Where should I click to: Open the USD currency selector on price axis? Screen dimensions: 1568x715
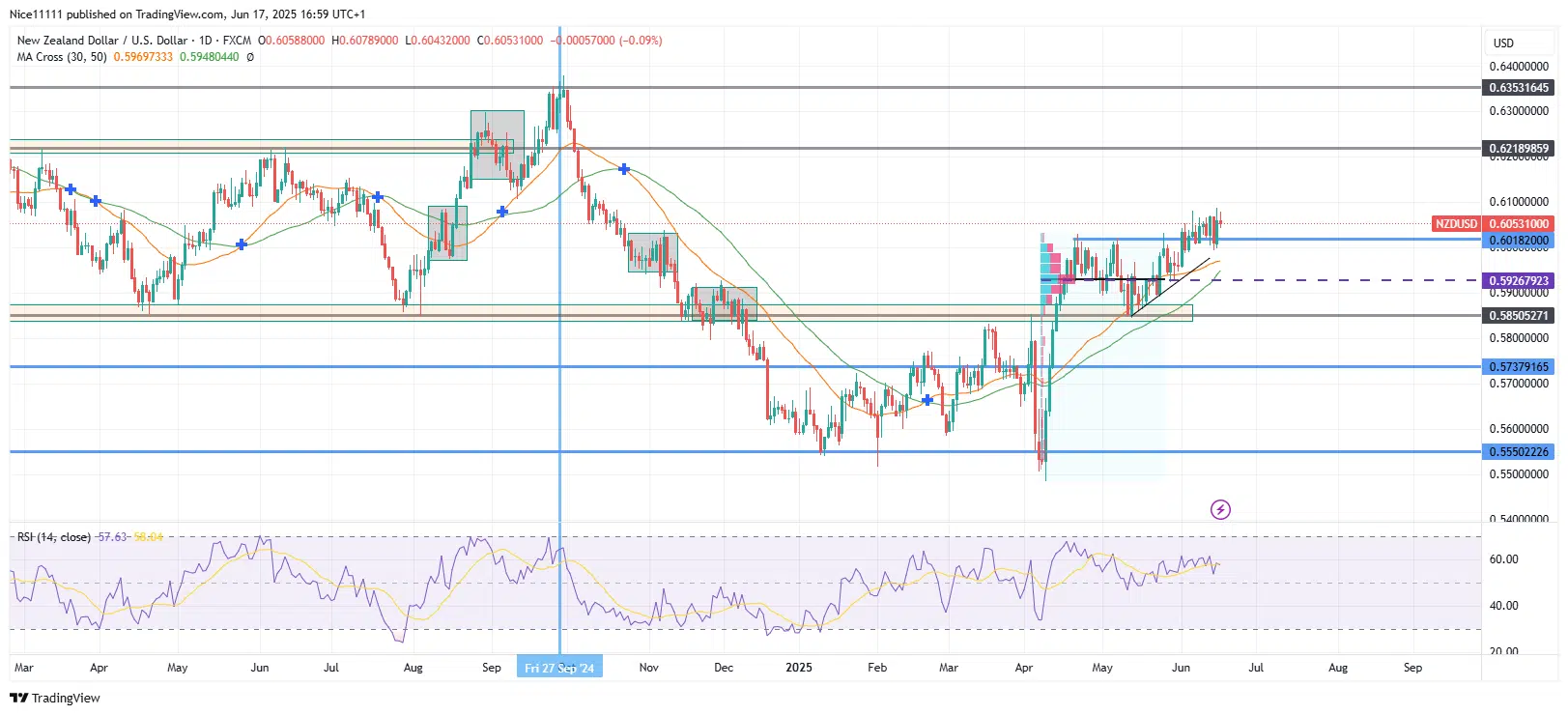(x=1503, y=43)
